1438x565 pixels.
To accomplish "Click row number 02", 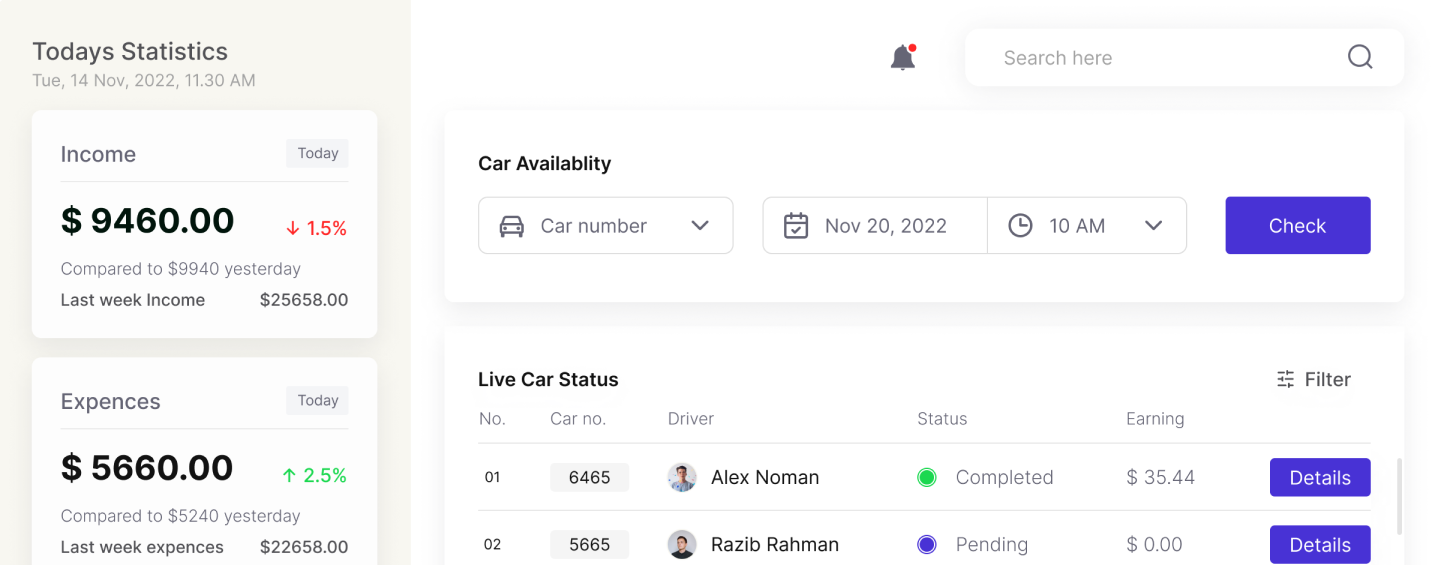I will click(492, 544).
